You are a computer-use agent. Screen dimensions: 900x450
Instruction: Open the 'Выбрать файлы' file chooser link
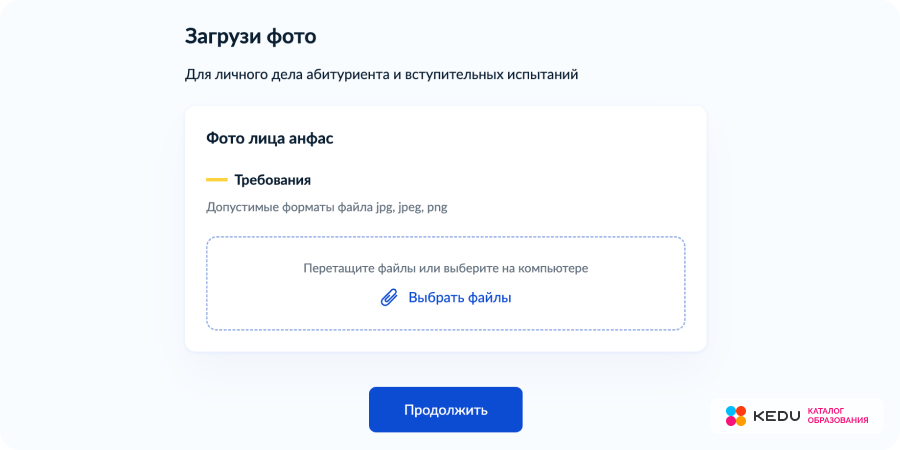point(459,297)
